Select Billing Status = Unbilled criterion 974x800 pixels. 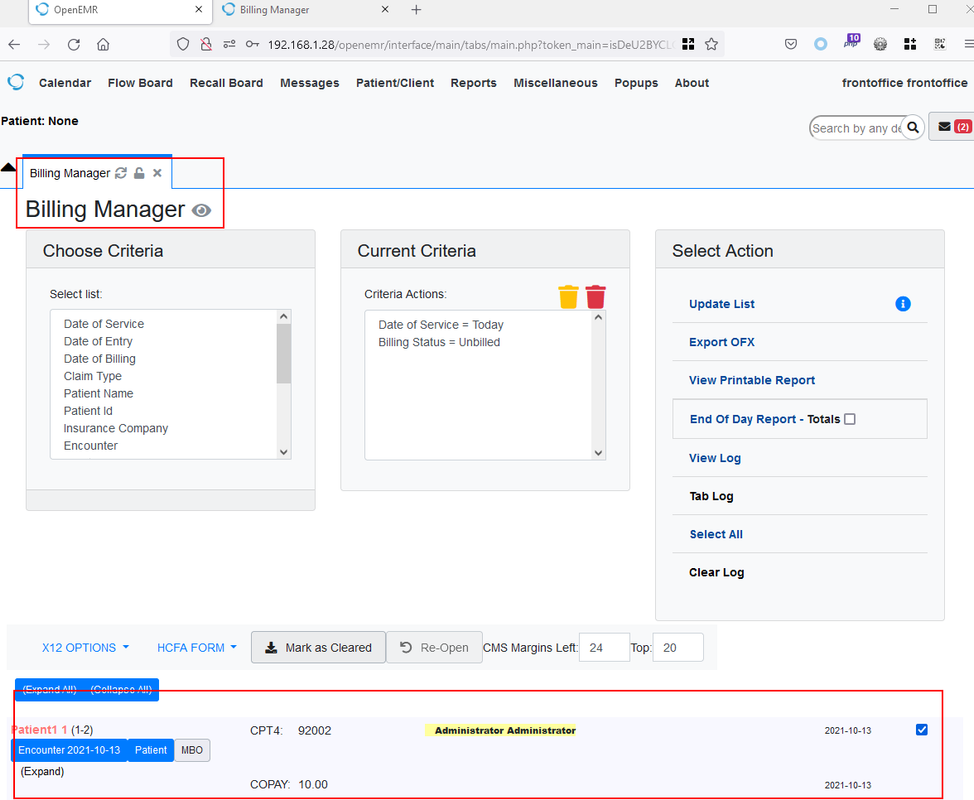[x=439, y=342]
